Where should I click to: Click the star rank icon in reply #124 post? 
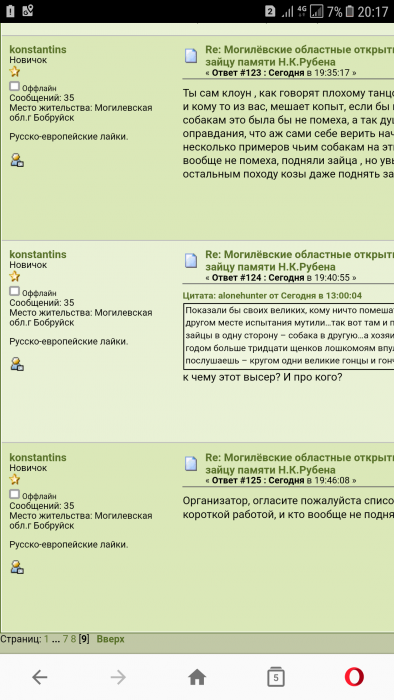tap(15, 276)
